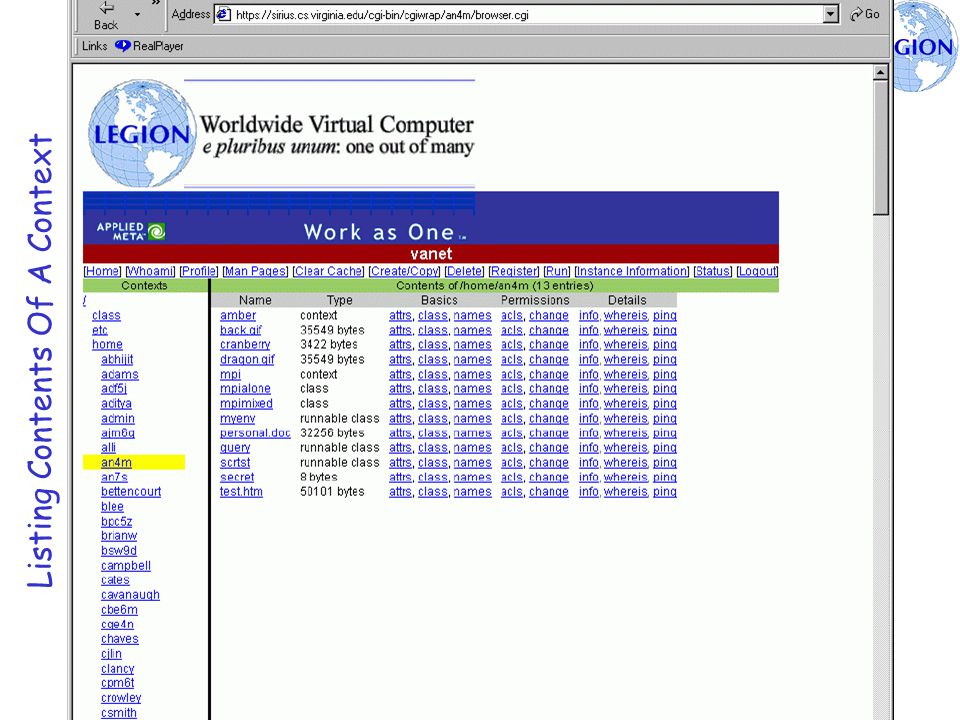Open the crowley context
Screen dimensions: 960x720
[x=121, y=698]
